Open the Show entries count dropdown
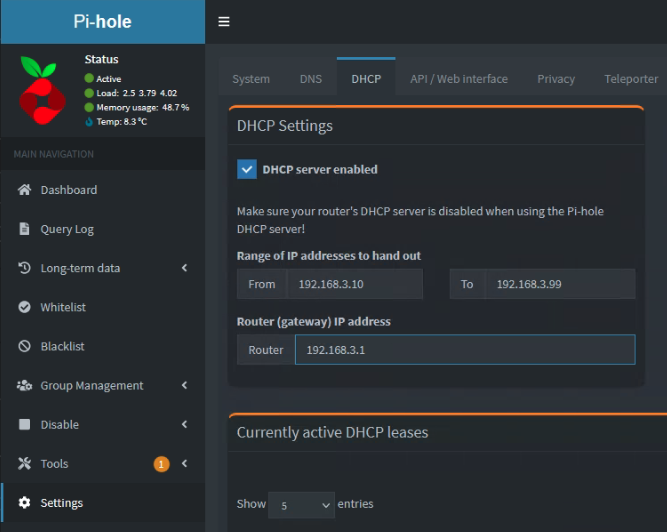 (x=301, y=505)
